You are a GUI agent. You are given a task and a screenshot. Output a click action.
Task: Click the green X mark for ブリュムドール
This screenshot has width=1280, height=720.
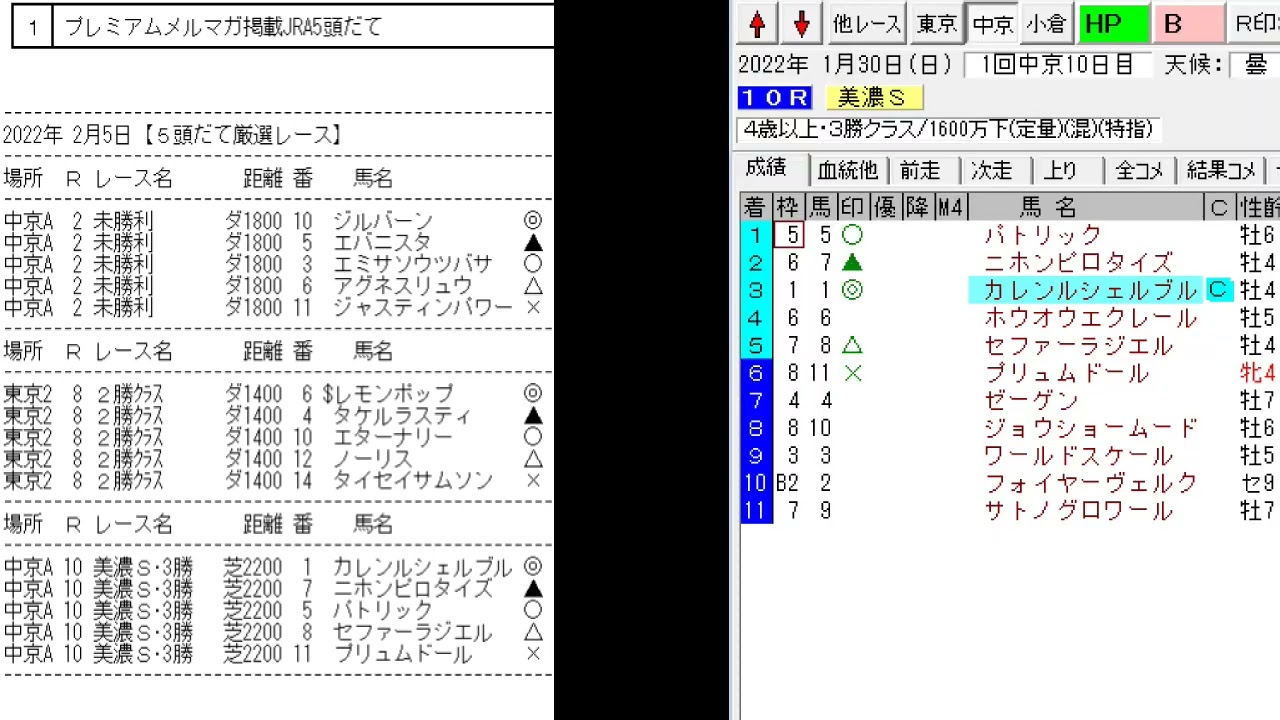click(852, 373)
